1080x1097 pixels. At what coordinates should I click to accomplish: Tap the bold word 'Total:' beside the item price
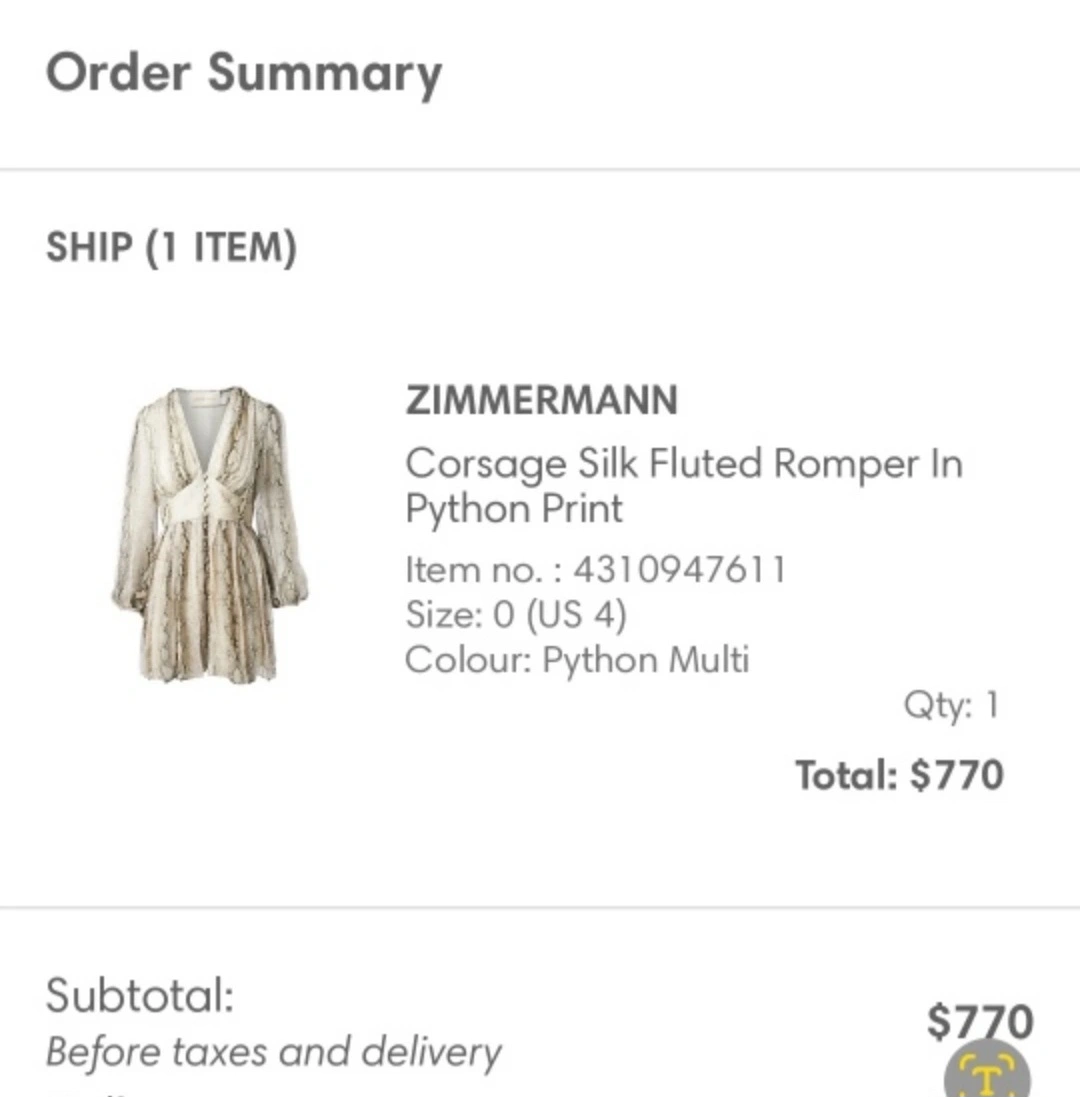846,775
